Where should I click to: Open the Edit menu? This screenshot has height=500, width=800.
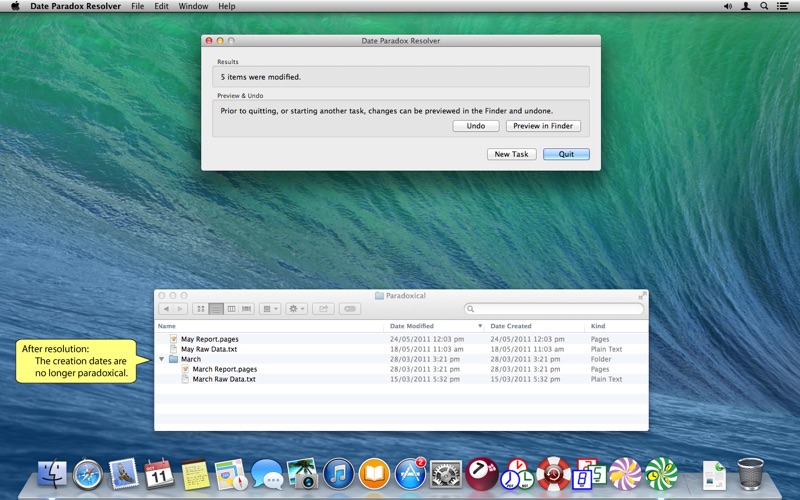(x=161, y=6)
